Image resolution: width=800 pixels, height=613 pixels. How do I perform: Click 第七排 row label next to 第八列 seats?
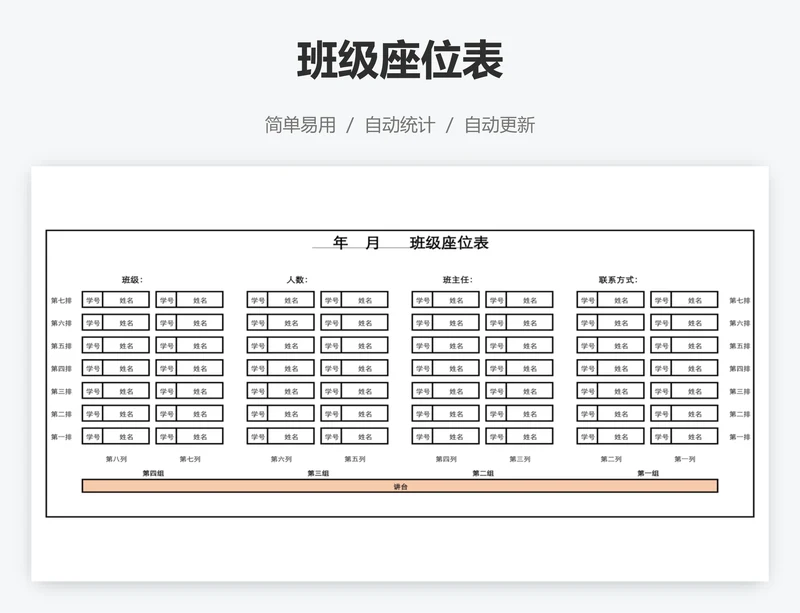(61, 300)
